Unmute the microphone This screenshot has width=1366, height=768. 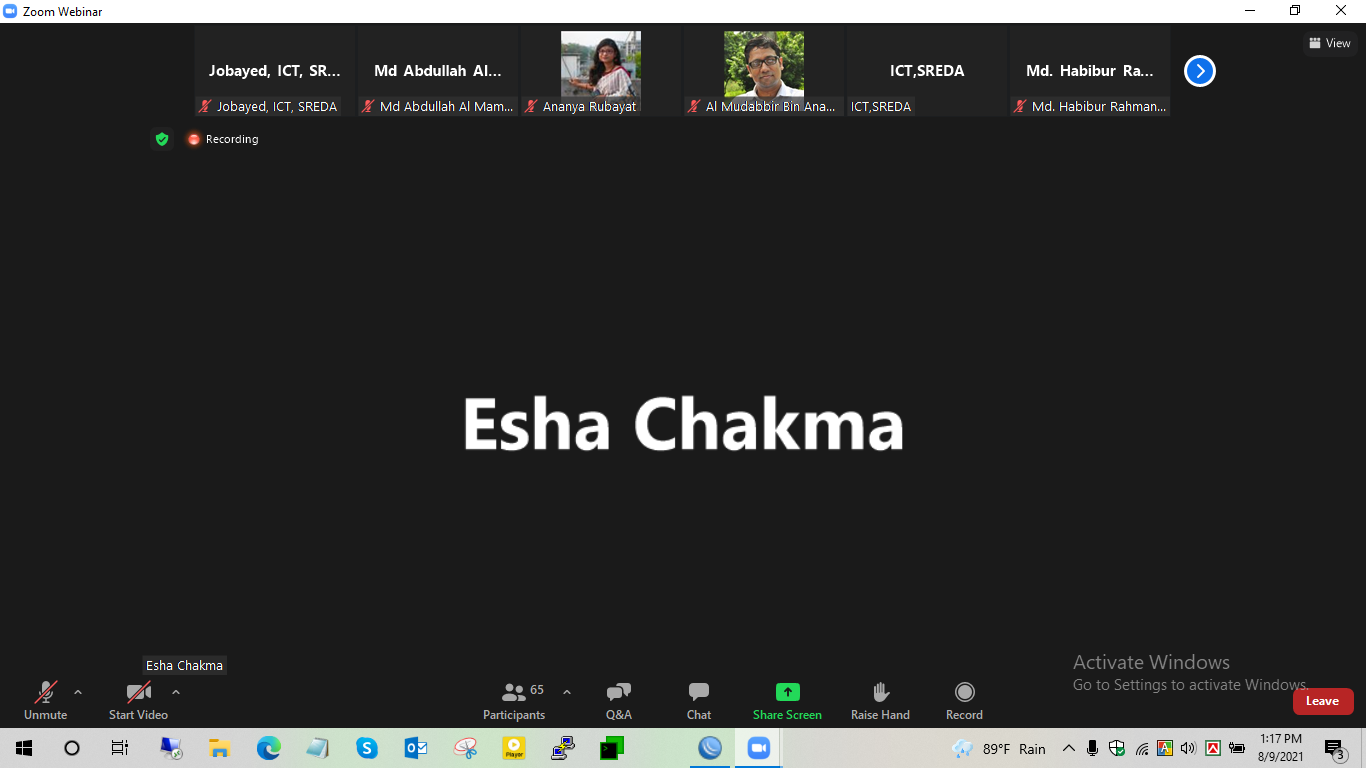click(45, 700)
